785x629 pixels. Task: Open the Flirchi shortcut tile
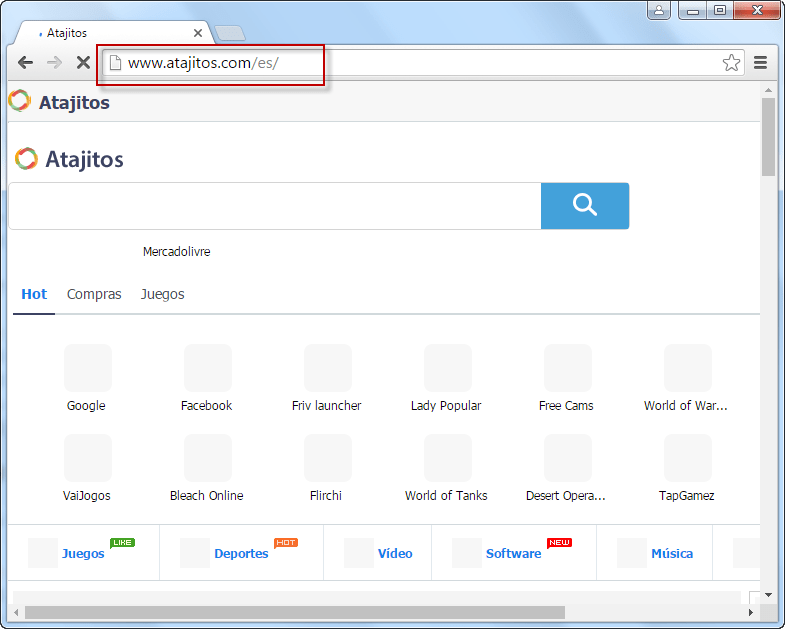[327, 468]
